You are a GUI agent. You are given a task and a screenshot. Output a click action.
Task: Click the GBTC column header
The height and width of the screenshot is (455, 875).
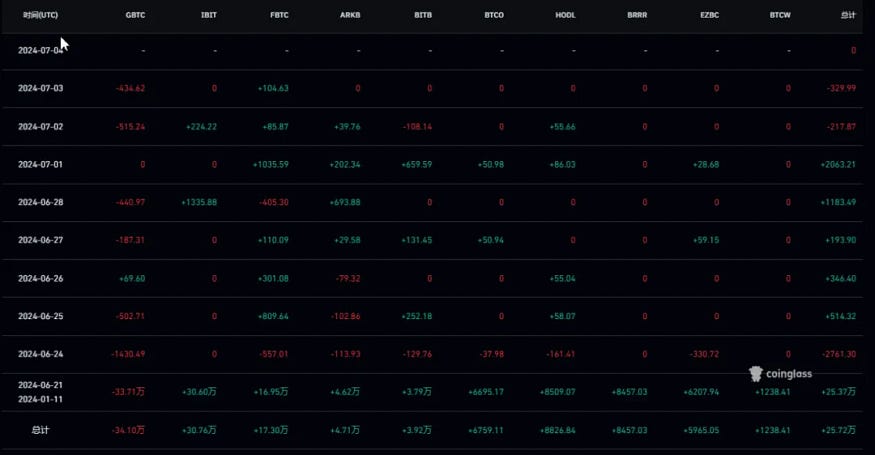point(135,16)
